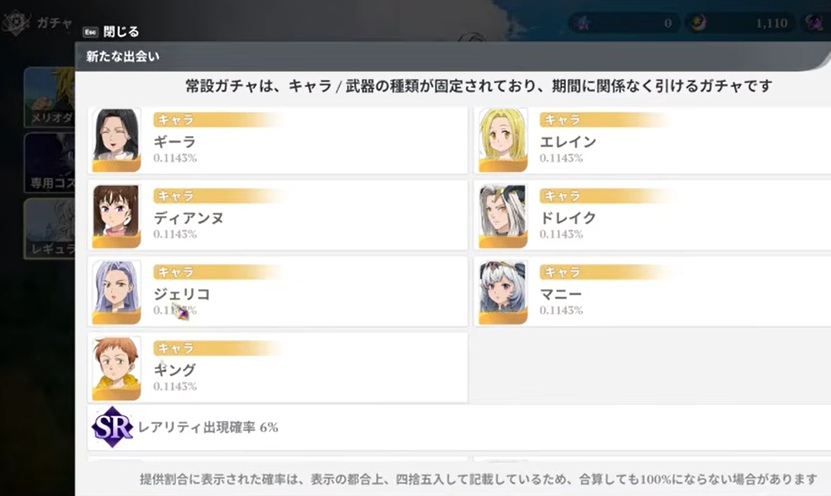Click the マニー name text
This screenshot has width=831, height=496.
(560, 295)
